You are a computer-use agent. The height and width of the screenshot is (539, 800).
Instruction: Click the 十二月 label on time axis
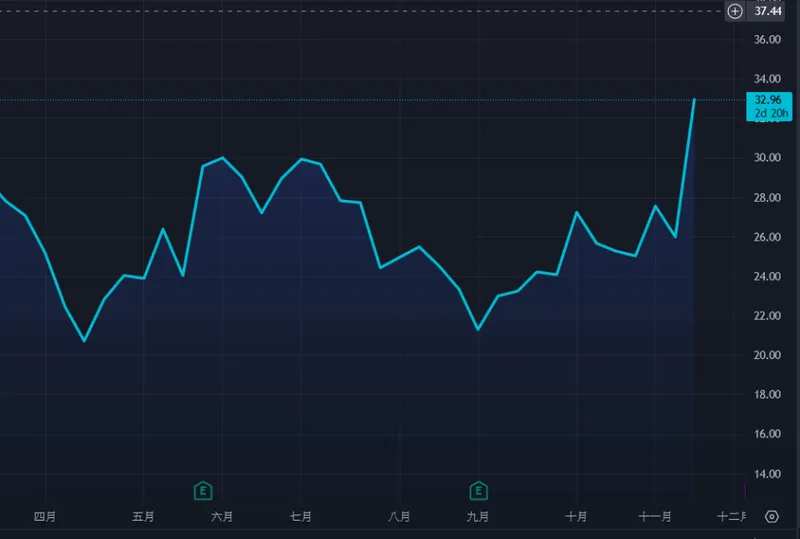point(732,517)
